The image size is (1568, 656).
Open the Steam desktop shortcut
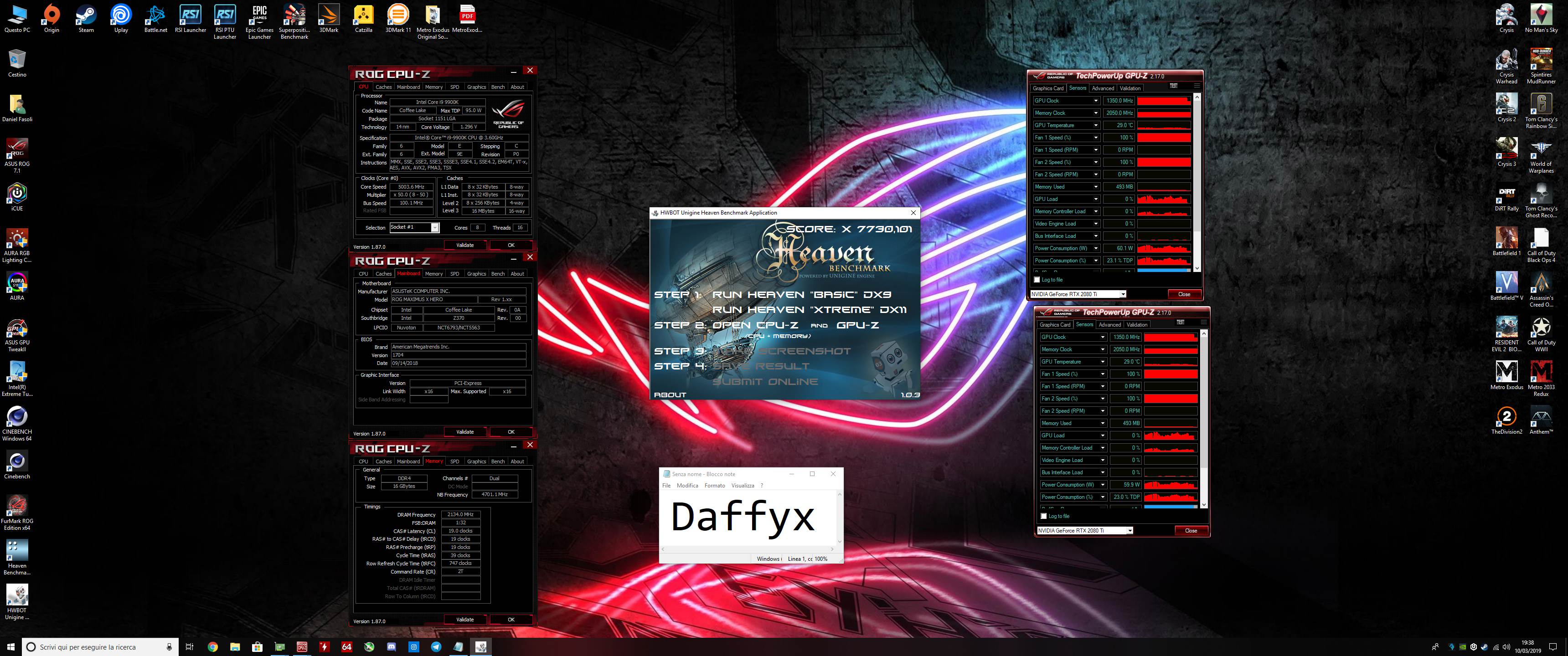click(x=86, y=19)
